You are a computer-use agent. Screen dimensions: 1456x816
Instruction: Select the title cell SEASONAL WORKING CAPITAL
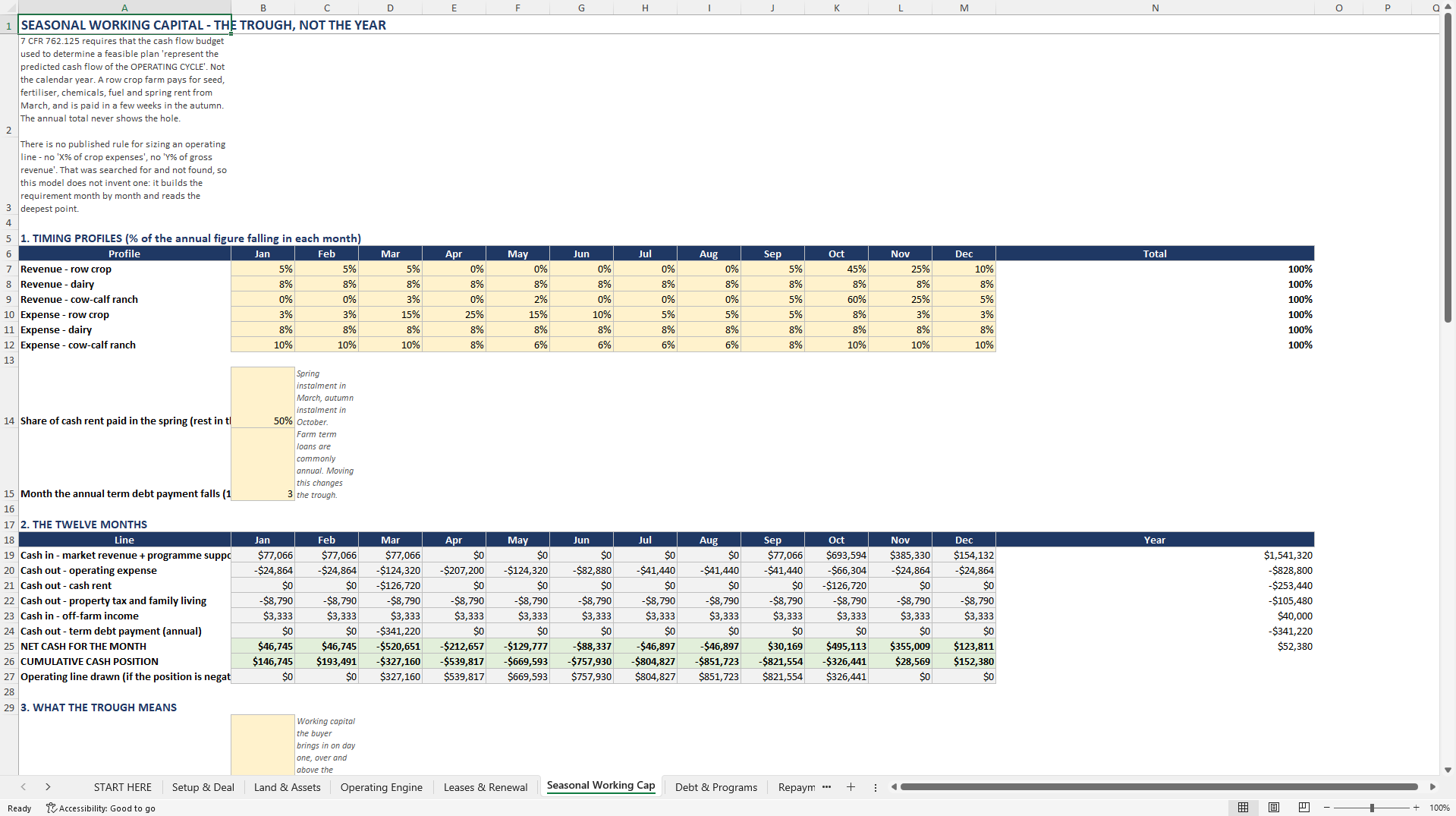pos(124,25)
